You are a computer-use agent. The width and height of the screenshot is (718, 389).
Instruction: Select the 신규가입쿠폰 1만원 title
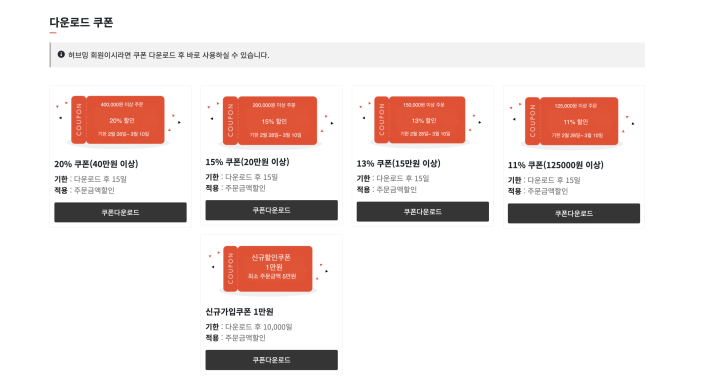(x=239, y=312)
